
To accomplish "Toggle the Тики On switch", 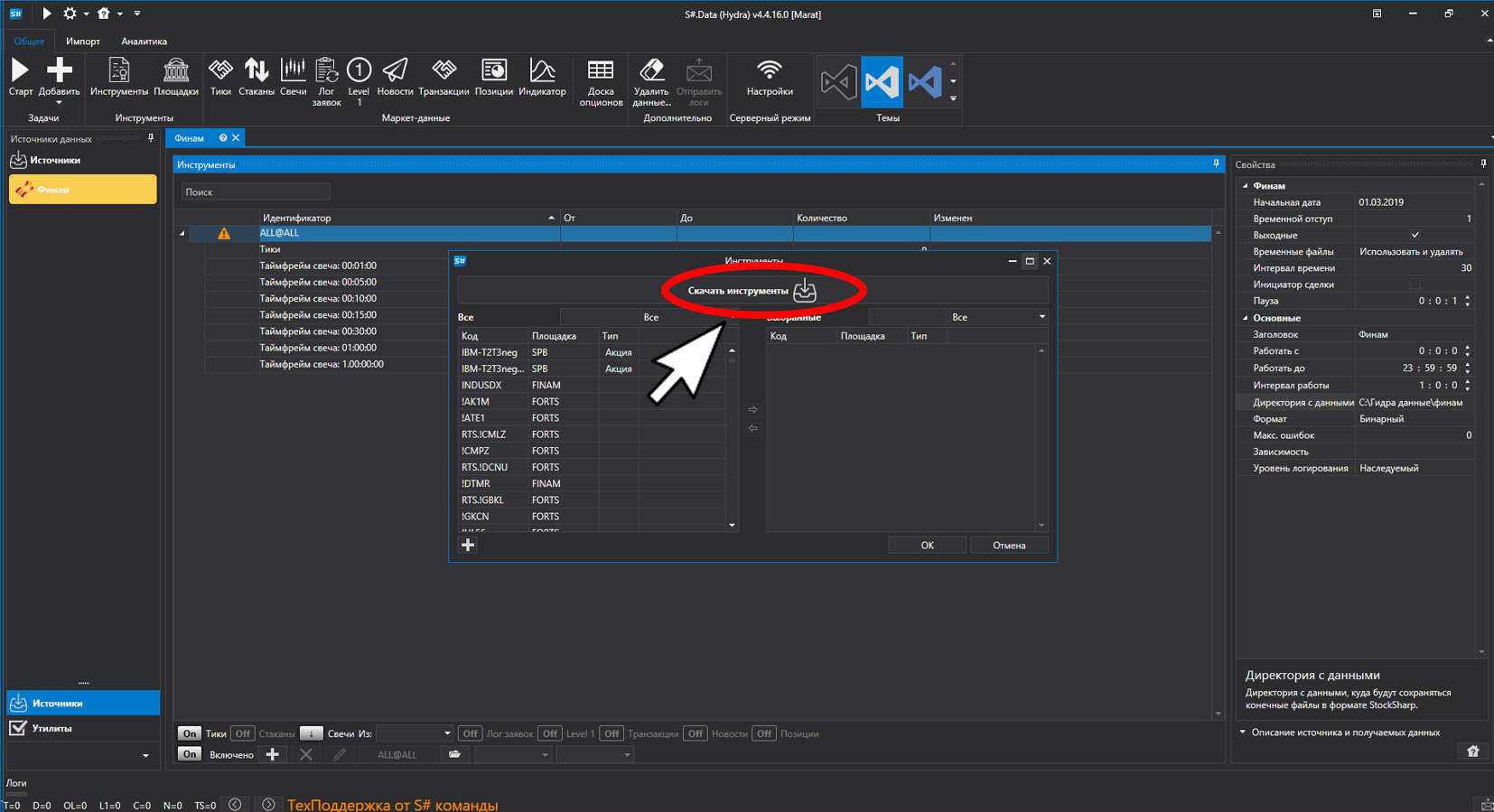I will (x=189, y=733).
